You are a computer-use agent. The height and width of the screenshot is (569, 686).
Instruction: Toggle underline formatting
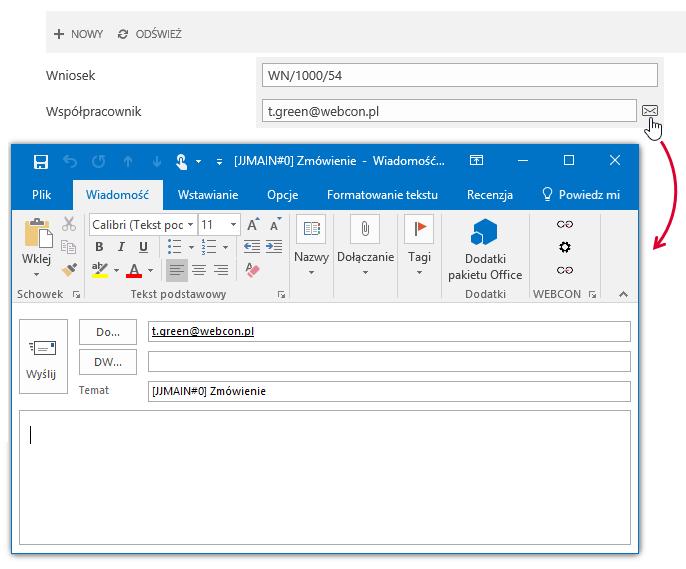pos(143,247)
